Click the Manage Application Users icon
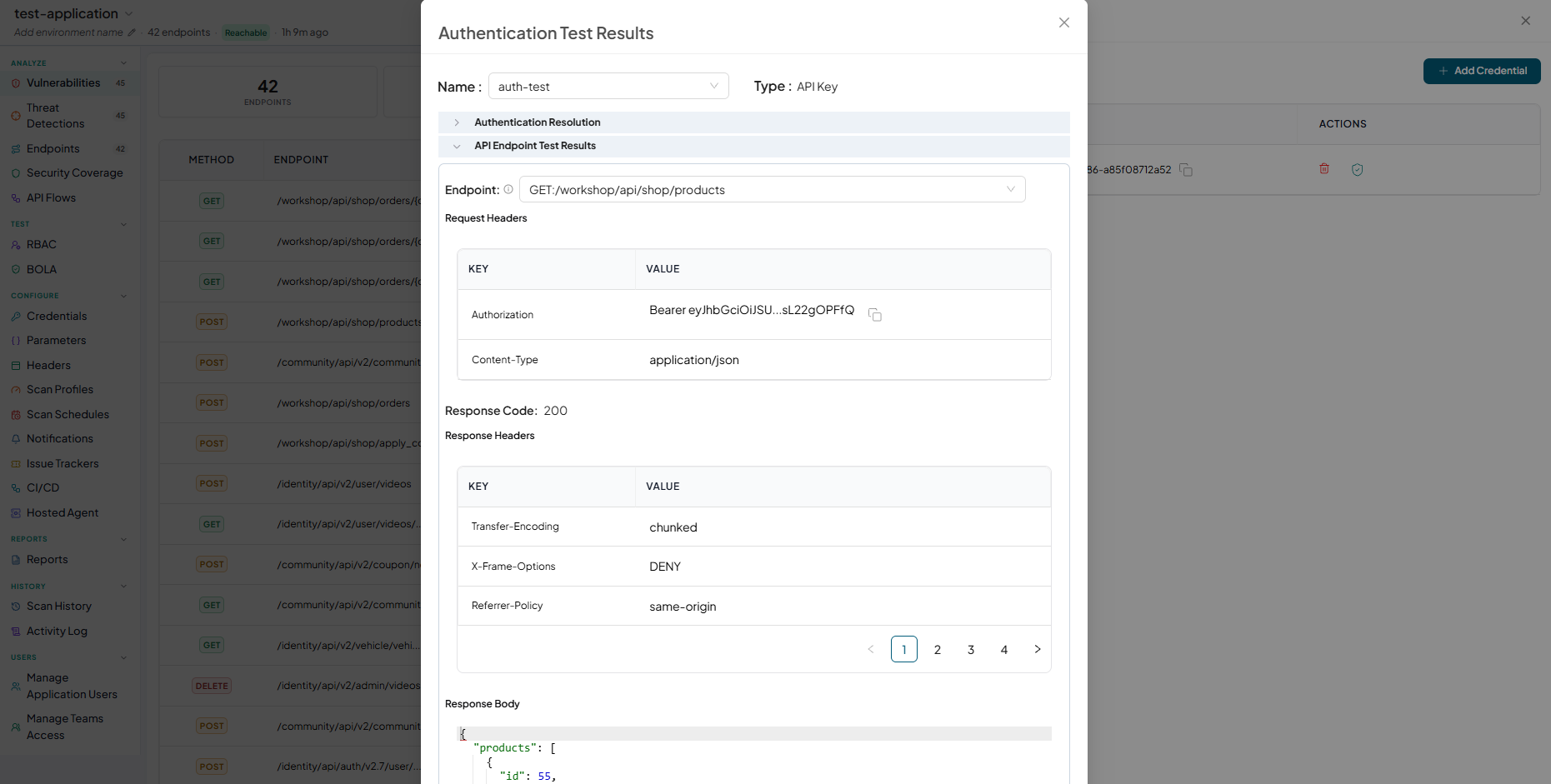This screenshot has width=1551, height=784. click(16, 686)
